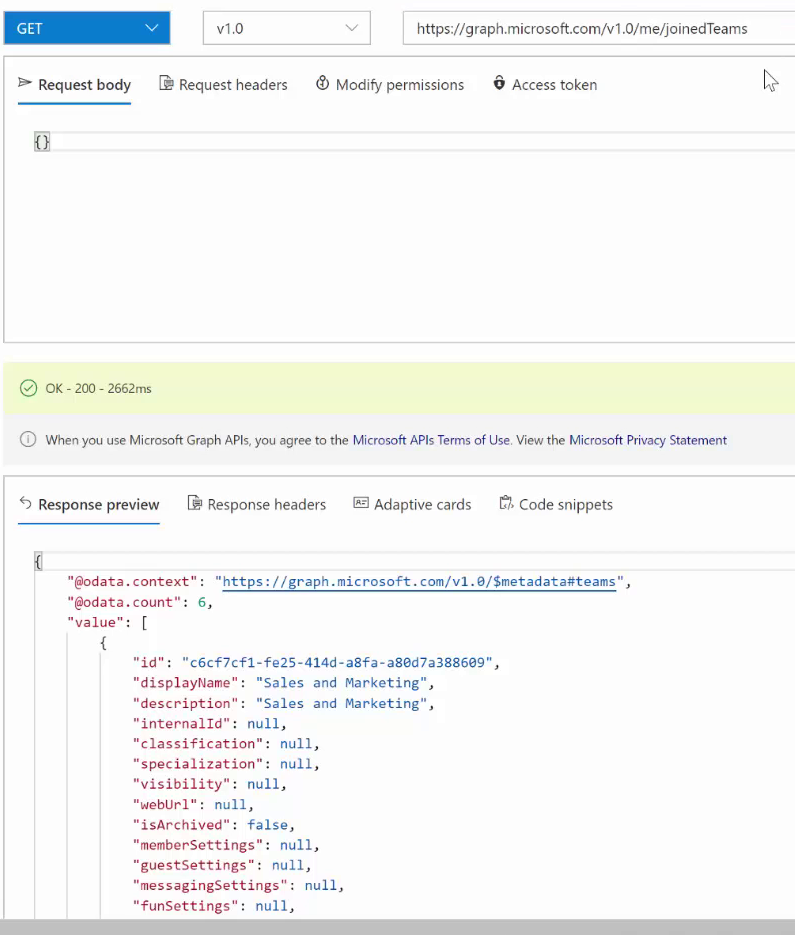Click the "messagingSettings" null line
The image size is (795, 935).
pyautogui.click(x=239, y=886)
